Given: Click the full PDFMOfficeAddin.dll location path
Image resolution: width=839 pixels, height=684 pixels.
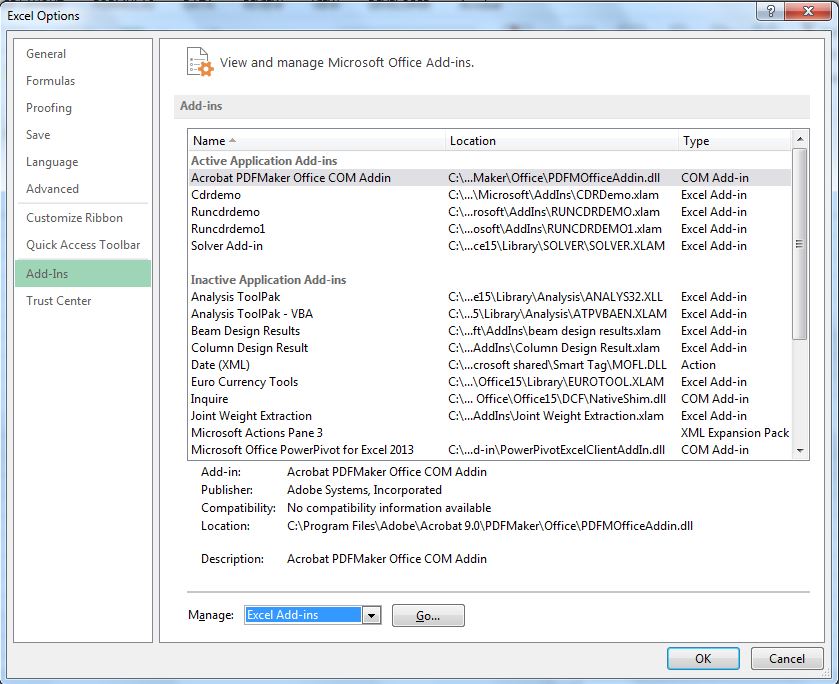Looking at the screenshot, I should tap(490, 526).
